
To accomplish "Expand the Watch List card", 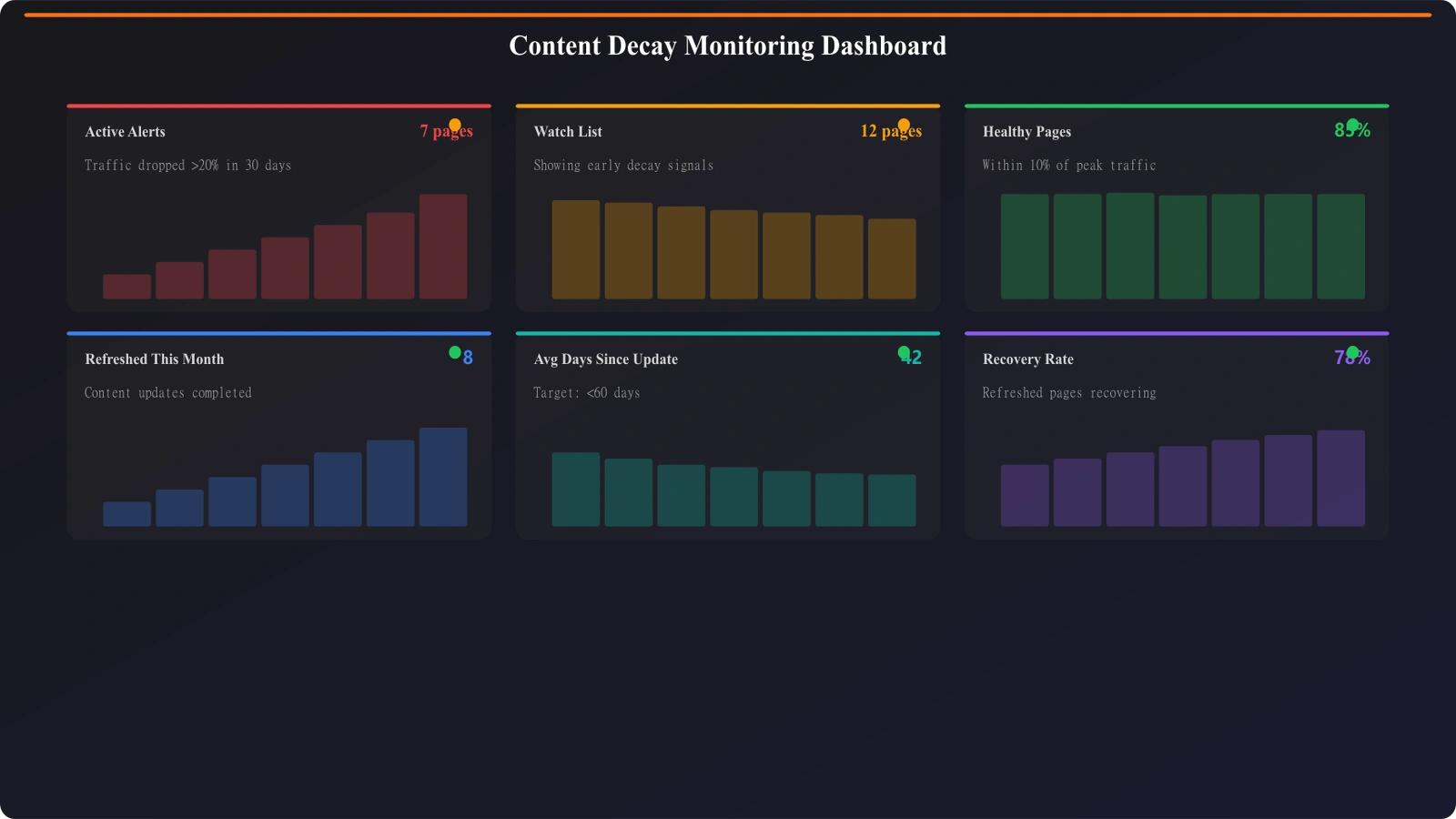I will 727,207.
